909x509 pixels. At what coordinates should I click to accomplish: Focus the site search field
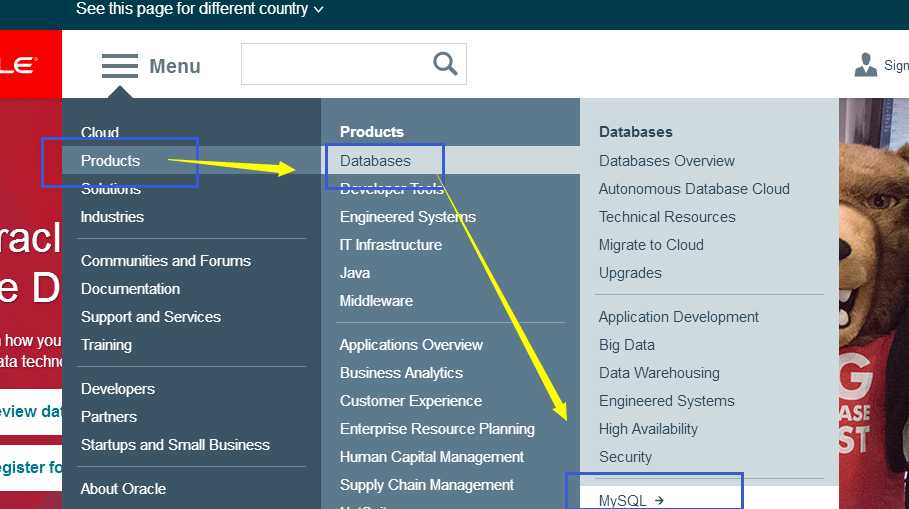coord(354,64)
